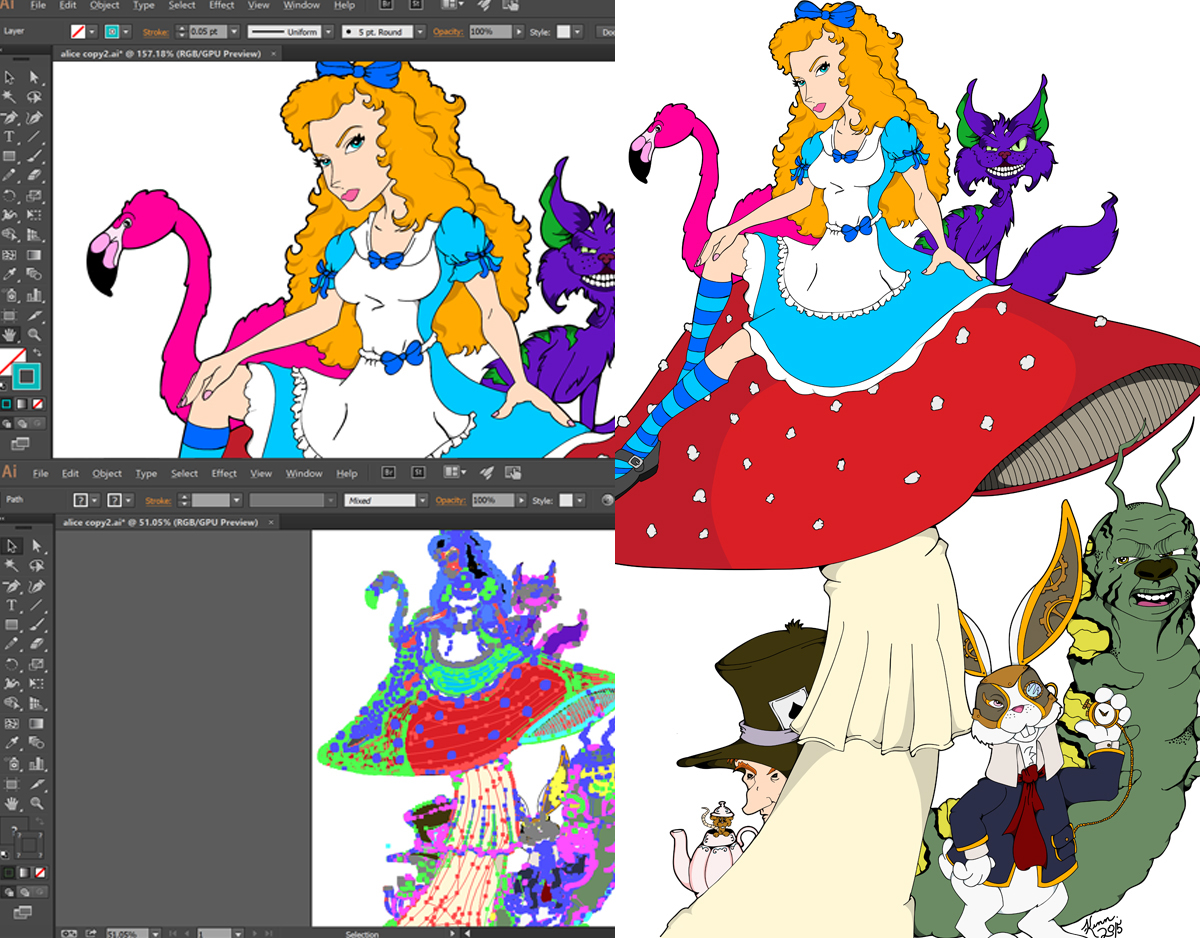1200x938 pixels.
Task: Select the Zoom tool in top window
Action: (34, 335)
